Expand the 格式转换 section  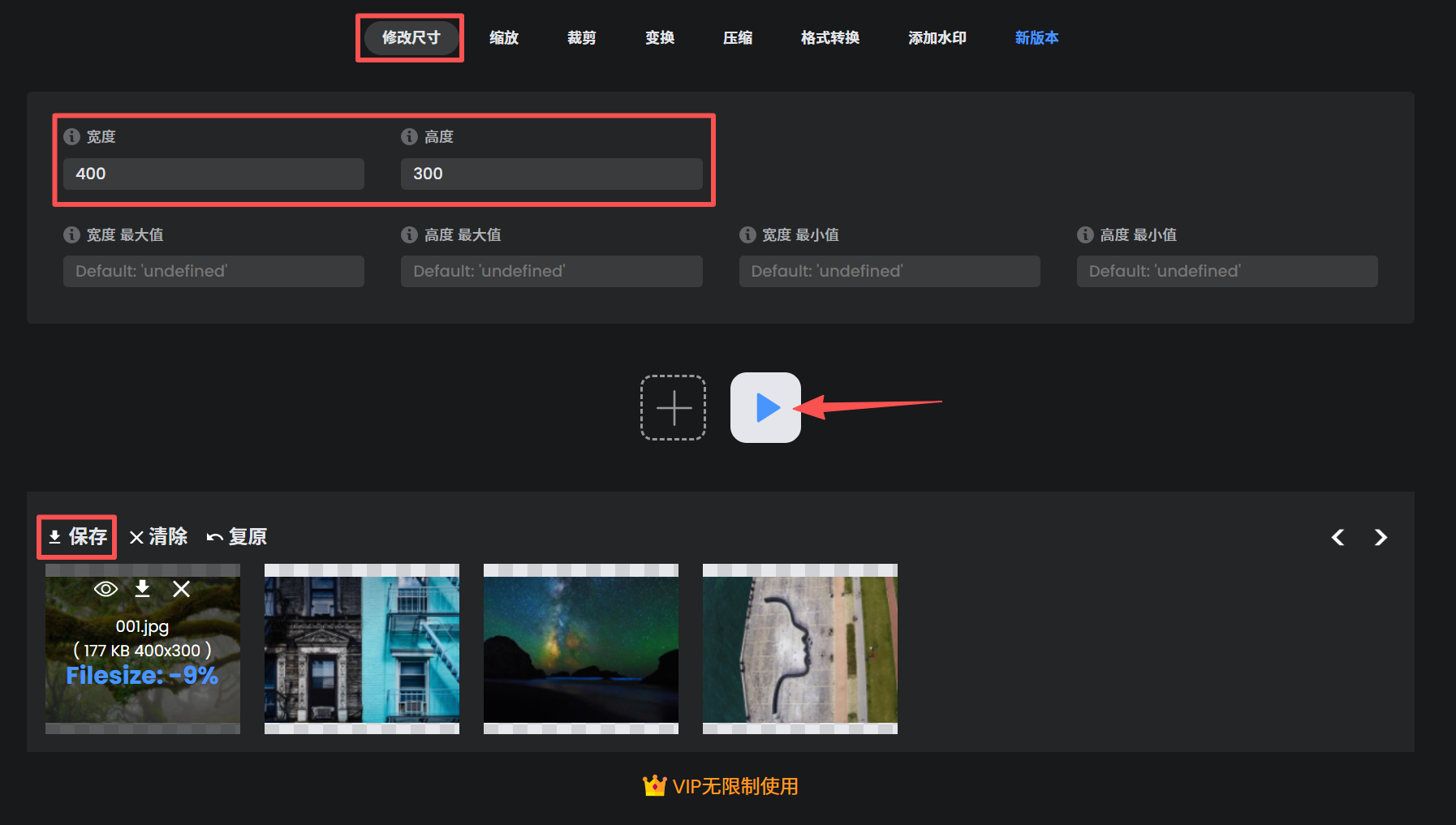[829, 37]
